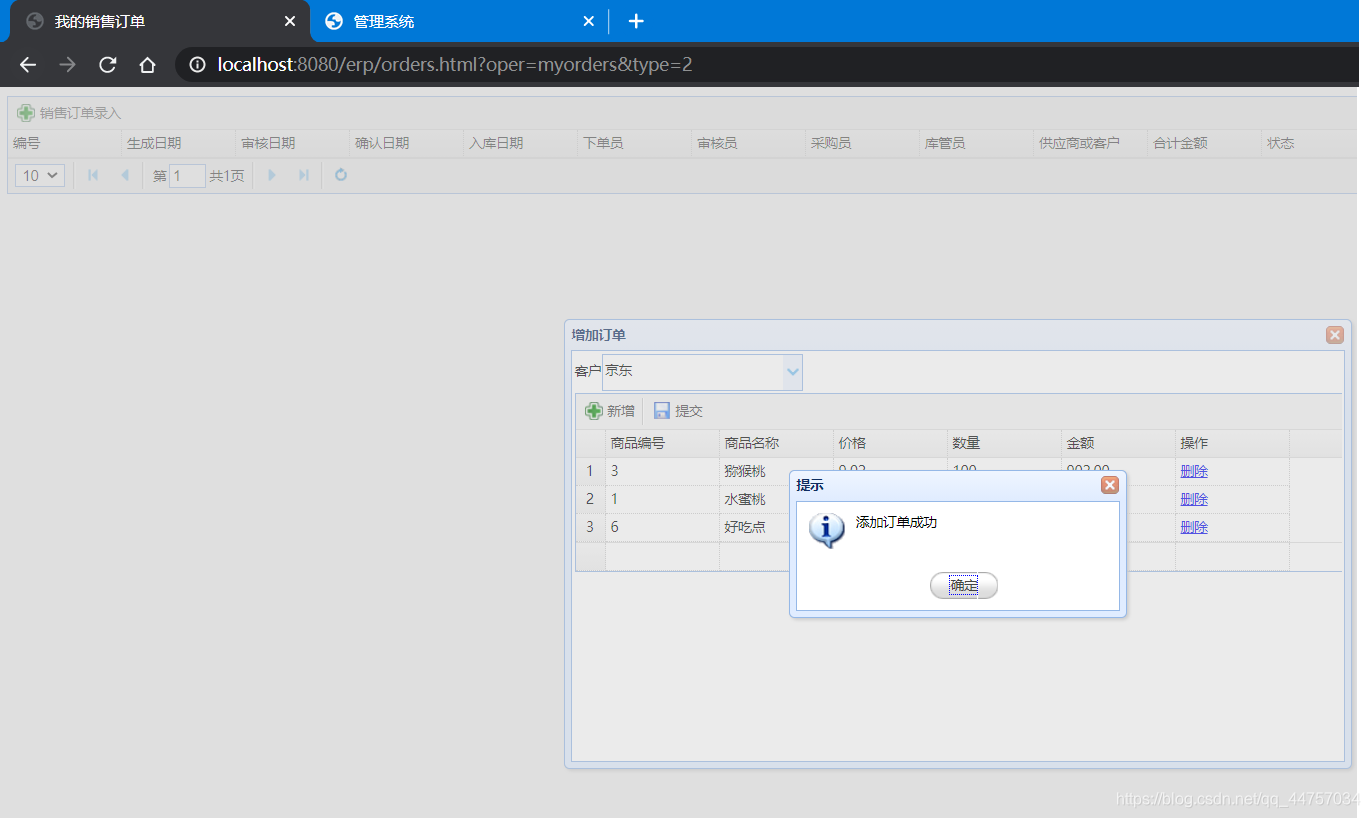
Task: Click the 提交 save icon
Action: [x=661, y=411]
